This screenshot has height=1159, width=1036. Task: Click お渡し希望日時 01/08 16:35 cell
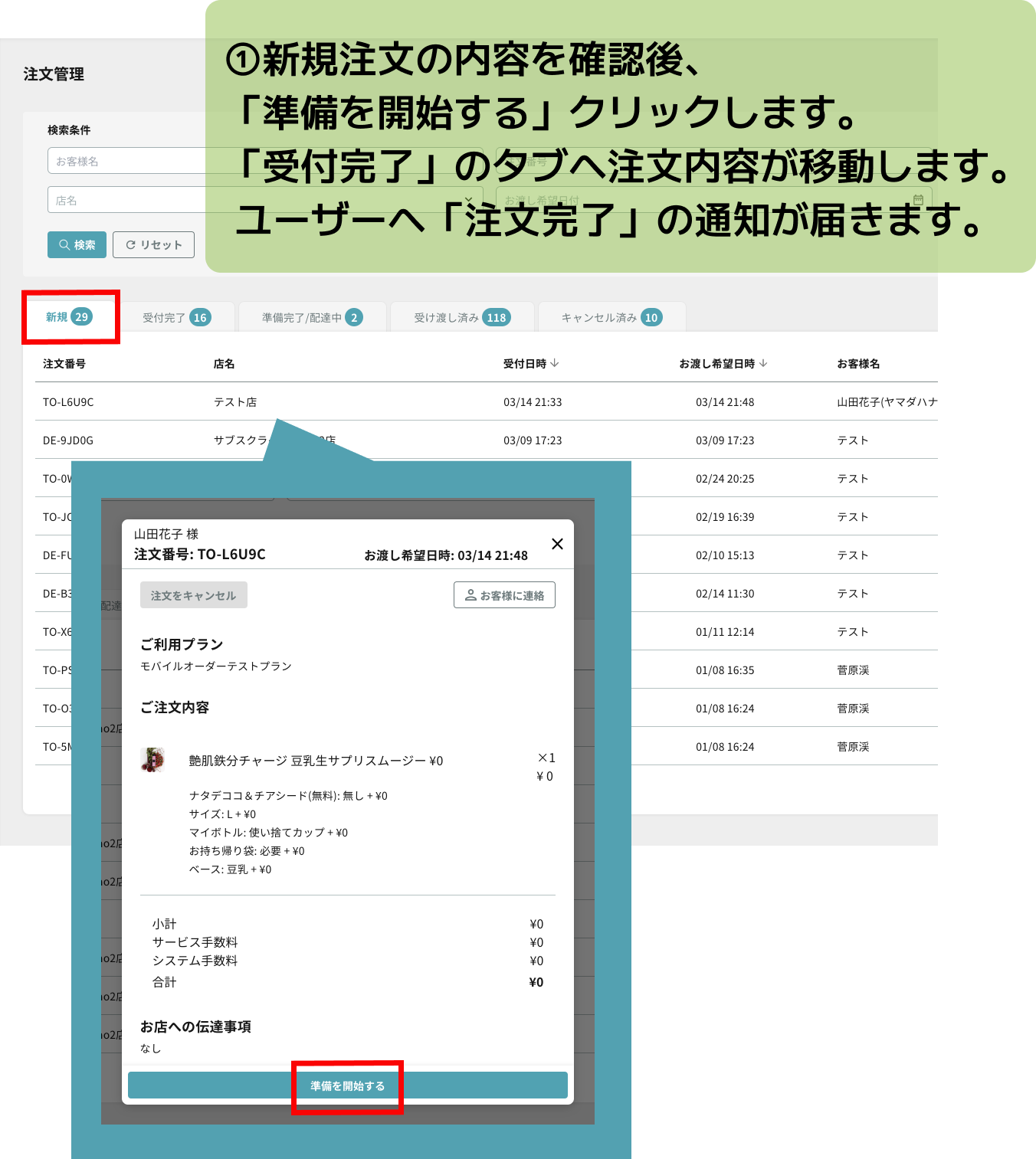click(x=725, y=670)
